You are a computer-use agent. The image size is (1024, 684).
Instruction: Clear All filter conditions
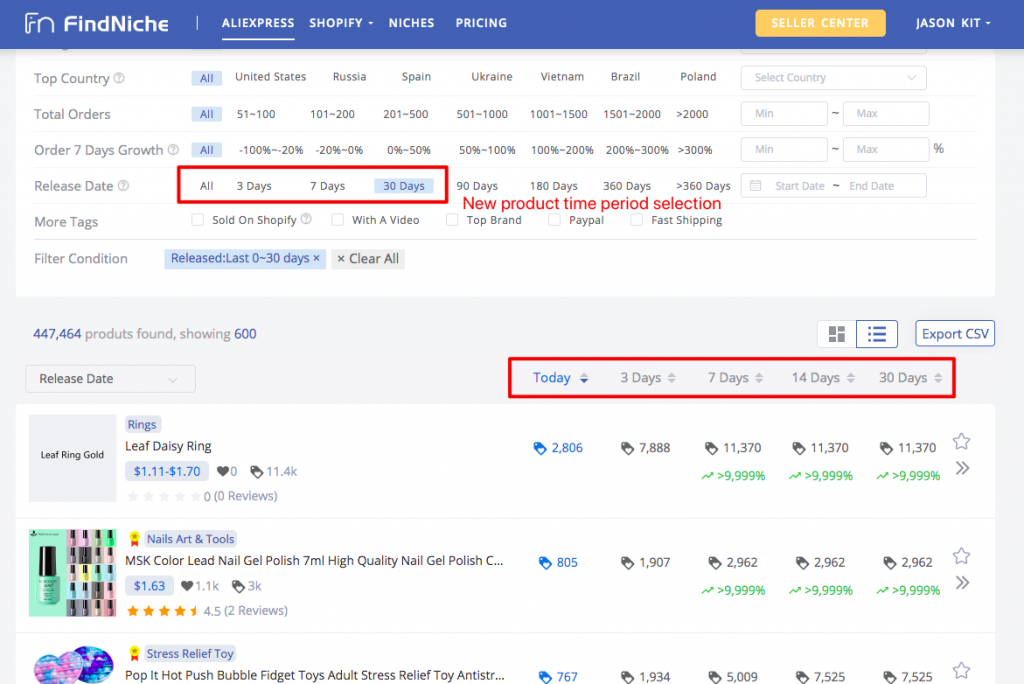(x=368, y=259)
